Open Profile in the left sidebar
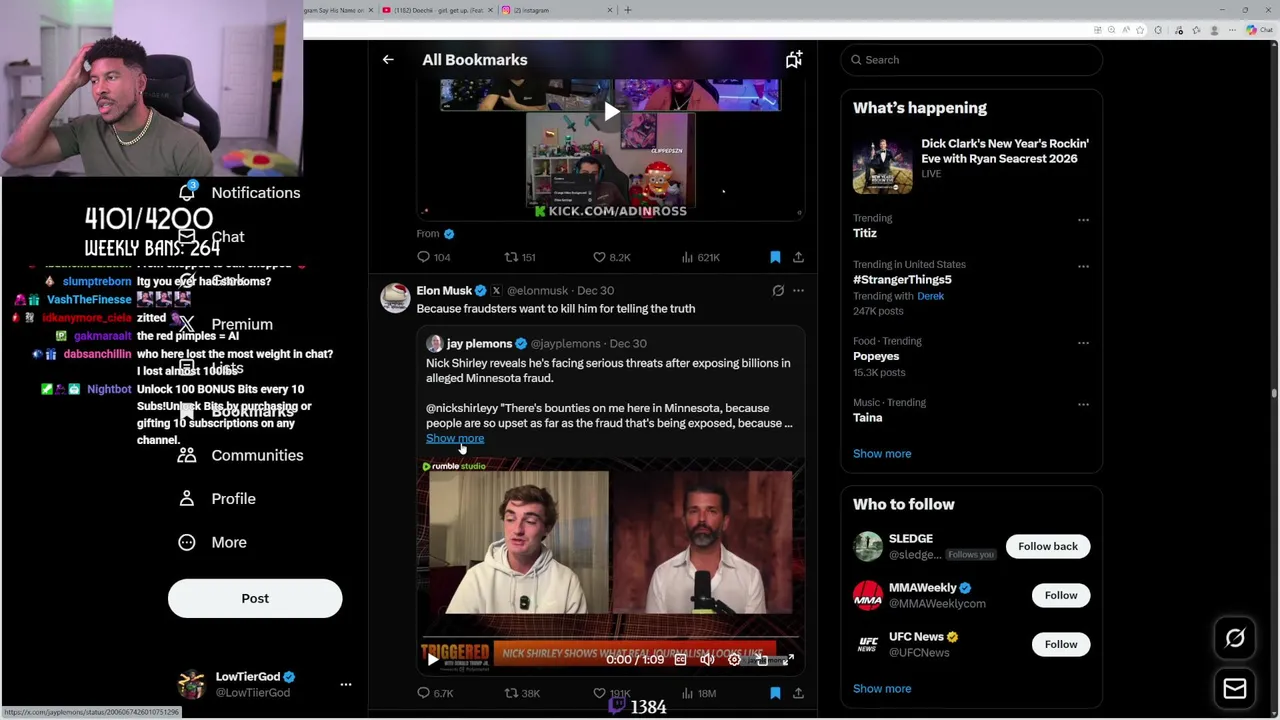The width and height of the screenshot is (1280, 720). 217,498
